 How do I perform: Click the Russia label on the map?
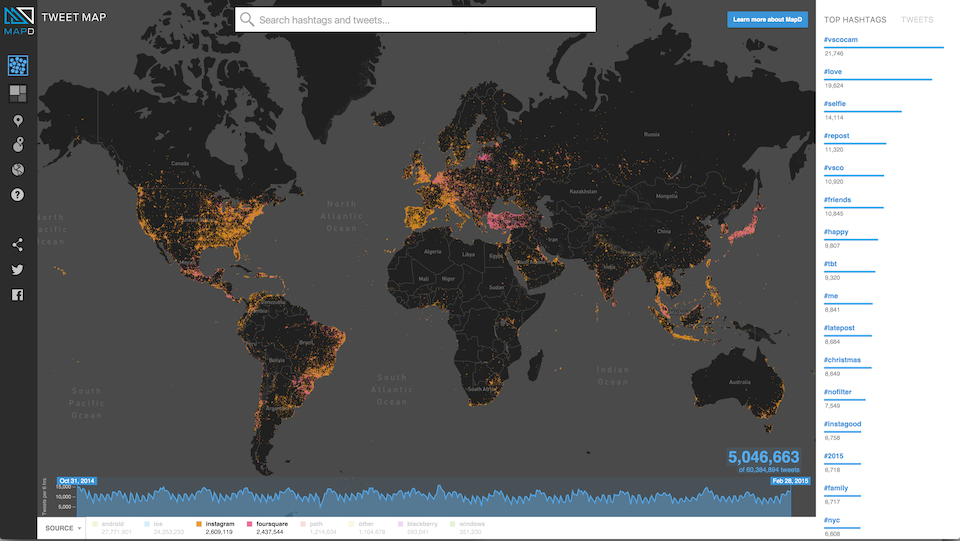[651, 134]
